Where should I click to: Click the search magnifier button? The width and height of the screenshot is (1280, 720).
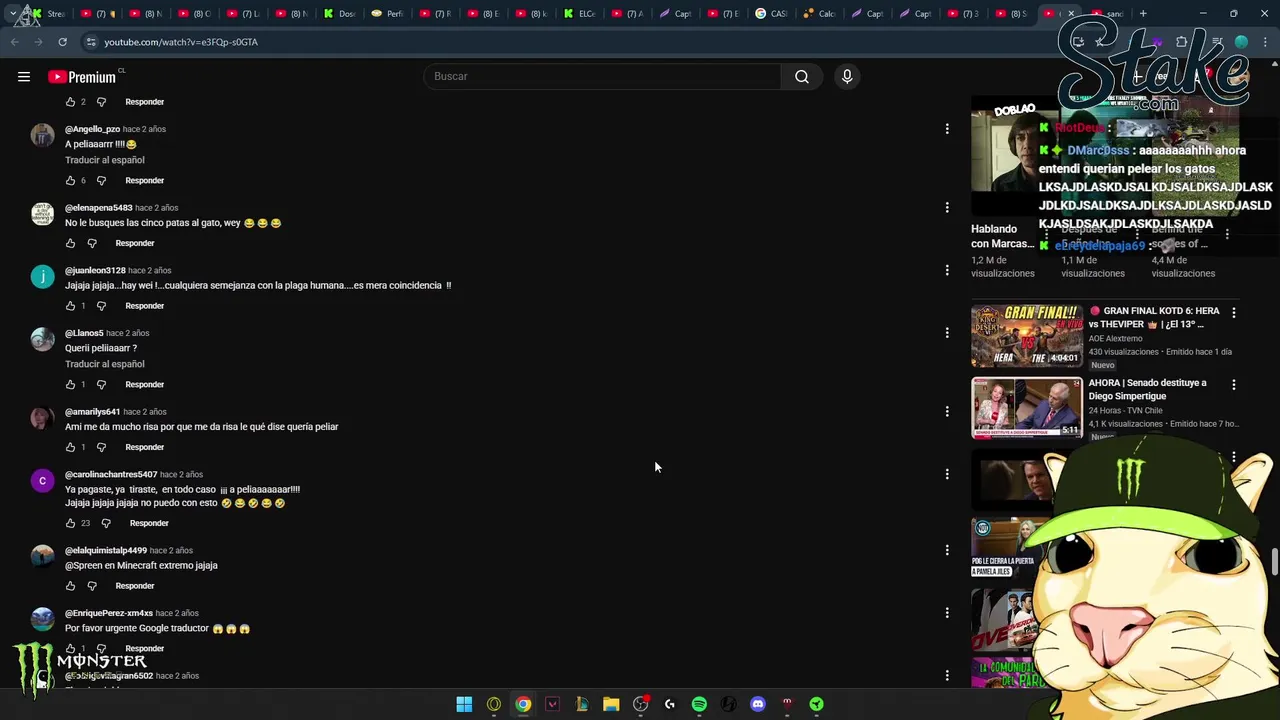click(801, 76)
